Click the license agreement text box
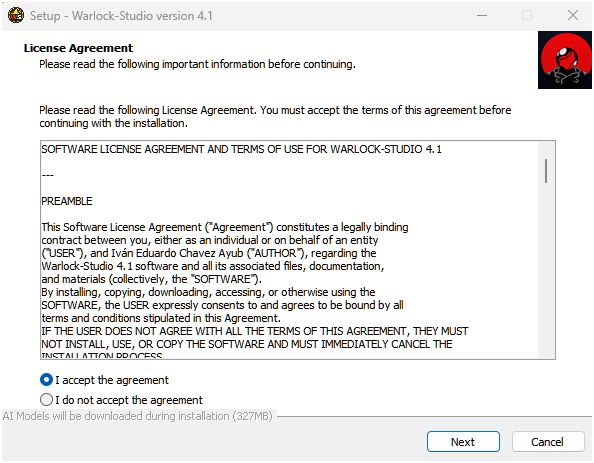 coord(297,250)
